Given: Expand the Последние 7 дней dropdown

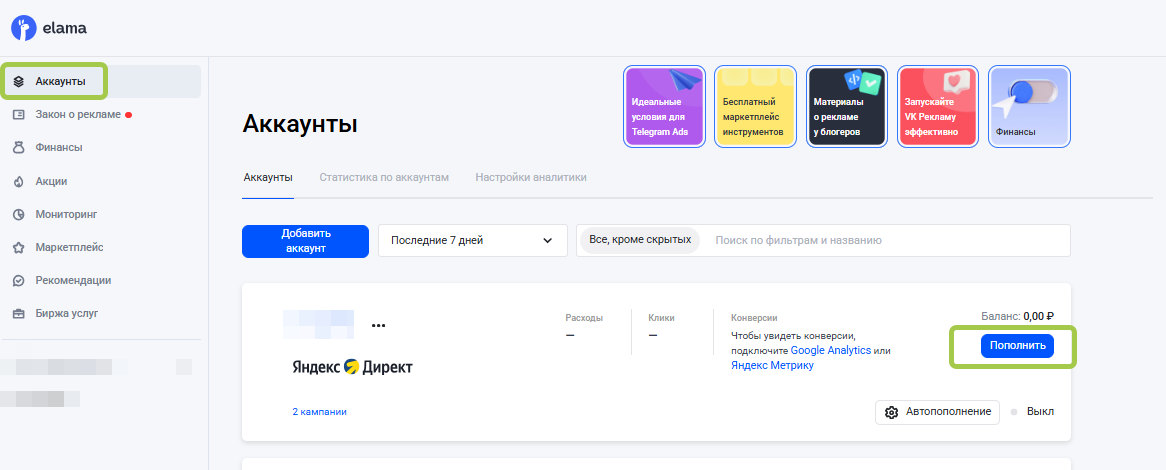Looking at the screenshot, I should [x=471, y=240].
